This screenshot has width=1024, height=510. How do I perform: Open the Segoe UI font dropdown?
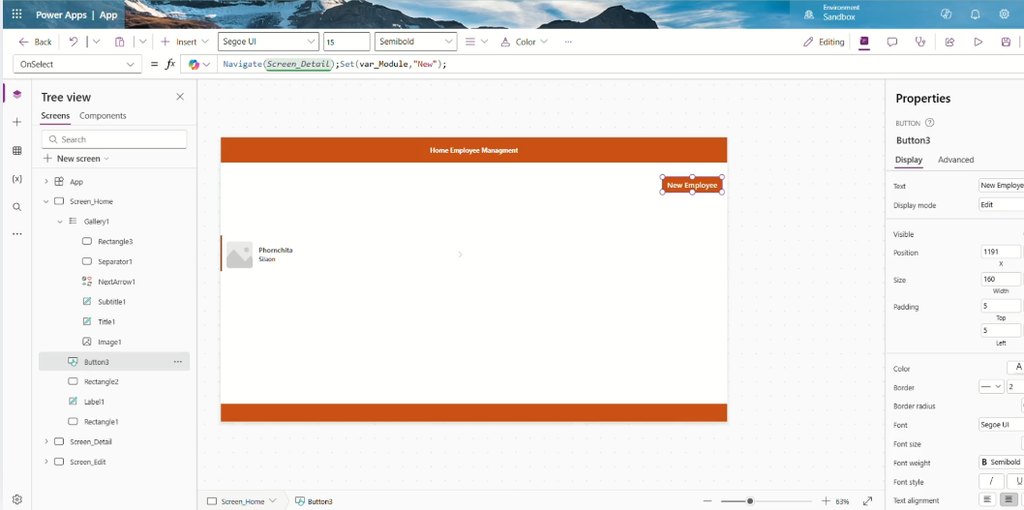tap(268, 42)
